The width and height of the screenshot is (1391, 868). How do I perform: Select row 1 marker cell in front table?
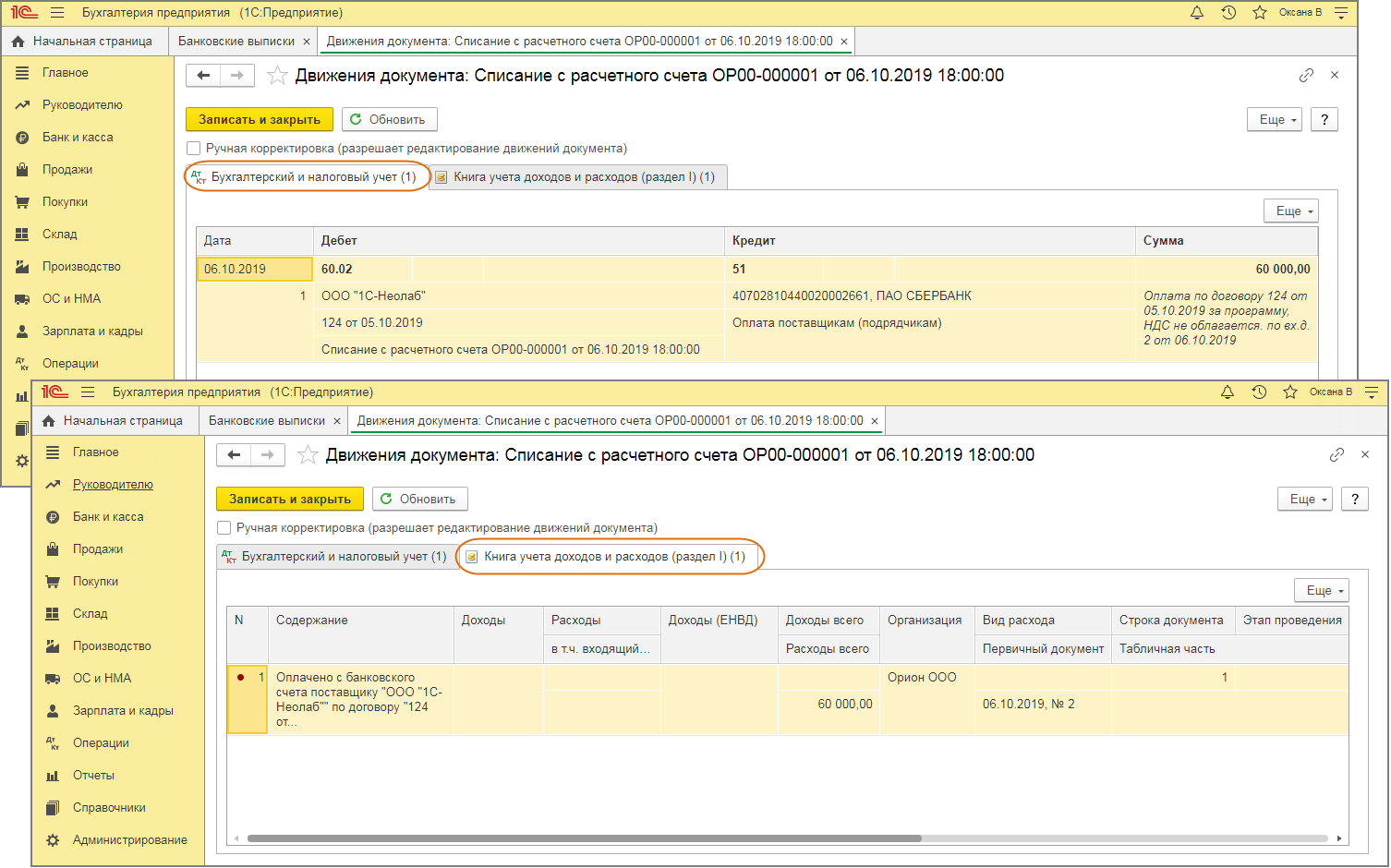tap(248, 699)
